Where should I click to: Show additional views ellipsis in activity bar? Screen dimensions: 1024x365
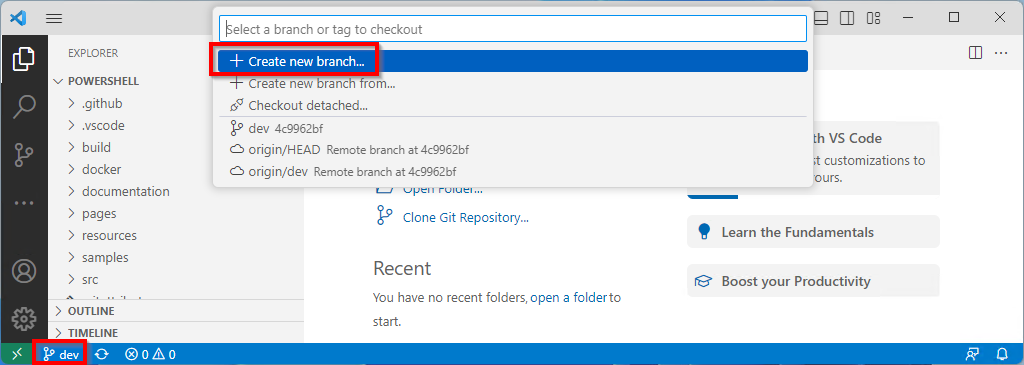[24, 203]
